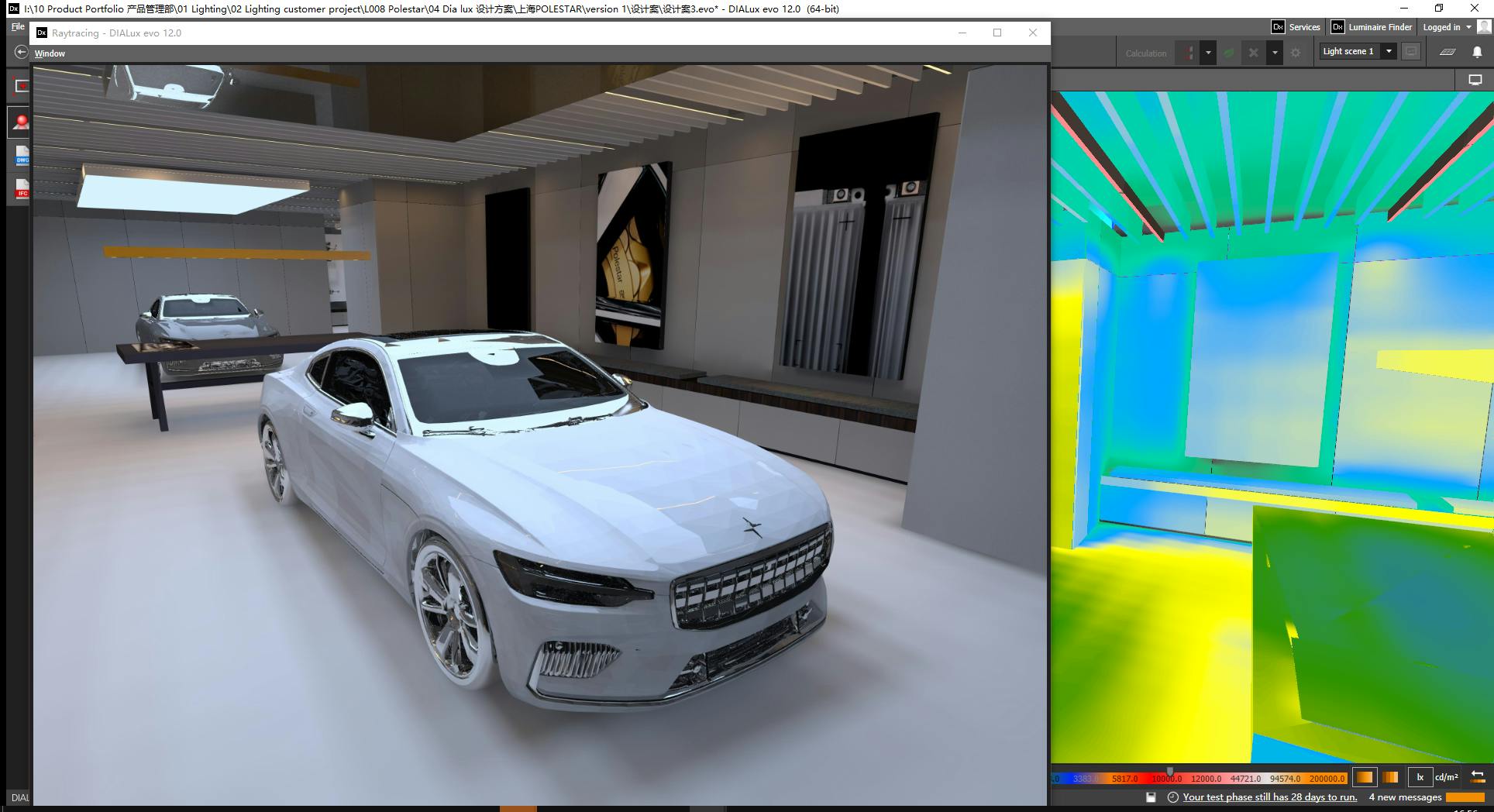The height and width of the screenshot is (812, 1494).
Task: Select the continuous gradient false color mode
Action: pyautogui.click(x=1364, y=777)
